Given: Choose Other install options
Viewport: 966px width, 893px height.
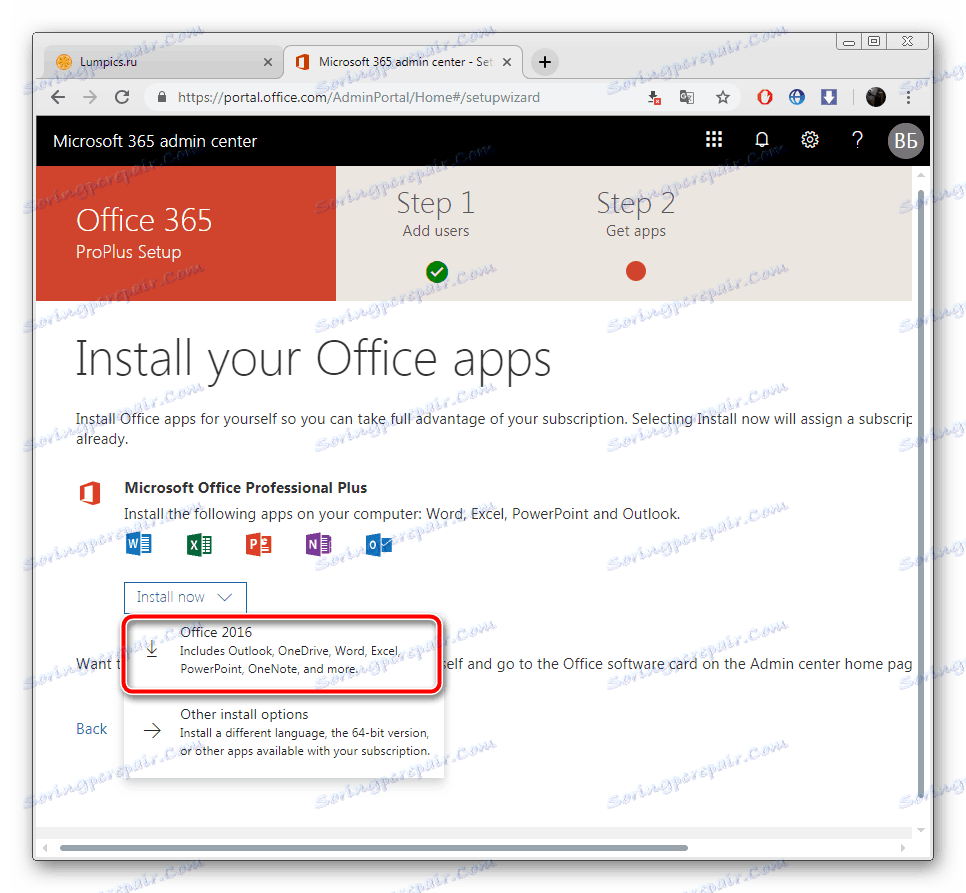Looking at the screenshot, I should click(284, 732).
